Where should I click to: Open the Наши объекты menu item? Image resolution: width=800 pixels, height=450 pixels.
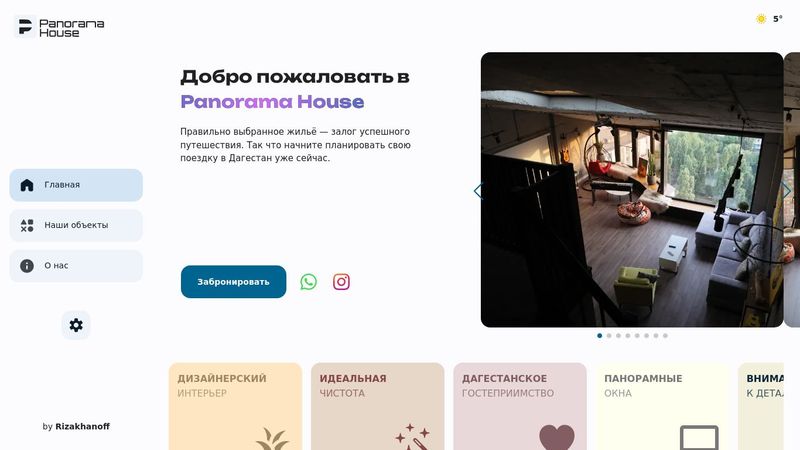click(x=76, y=225)
